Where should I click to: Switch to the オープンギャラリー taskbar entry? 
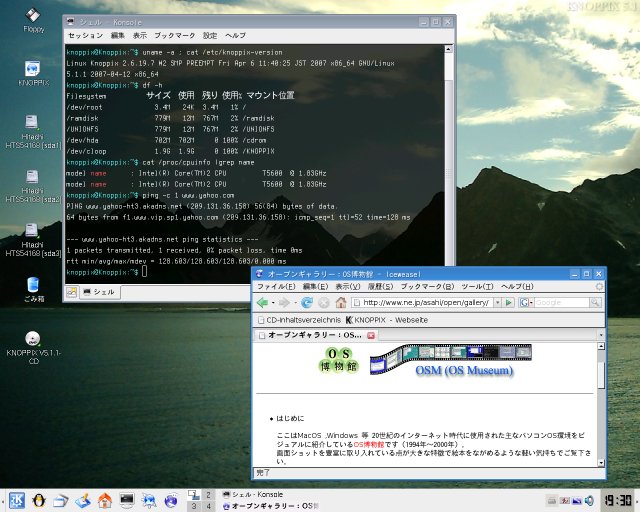tap(271, 506)
